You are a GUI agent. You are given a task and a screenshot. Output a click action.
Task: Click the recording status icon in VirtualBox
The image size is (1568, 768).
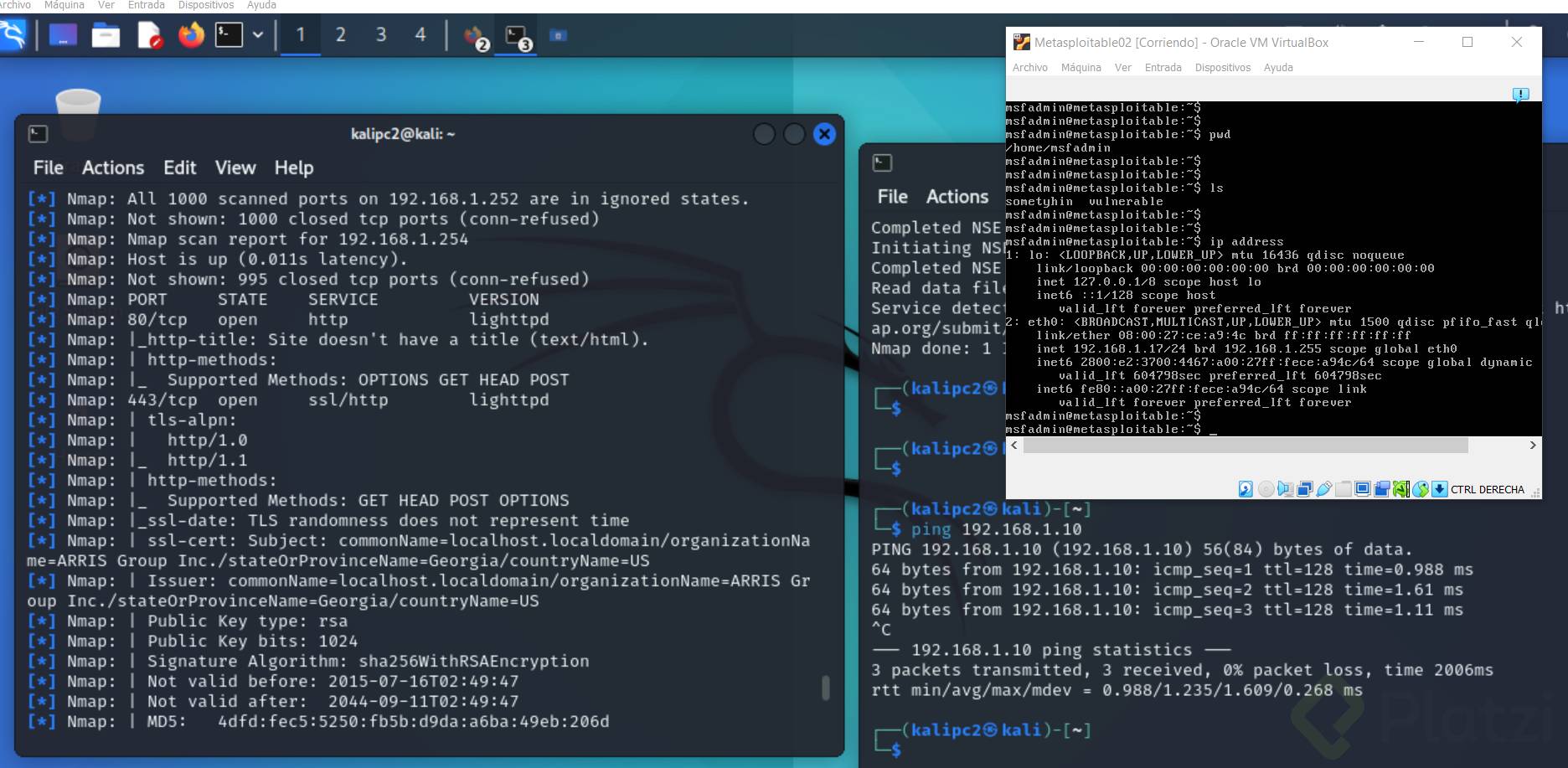pos(1382,489)
